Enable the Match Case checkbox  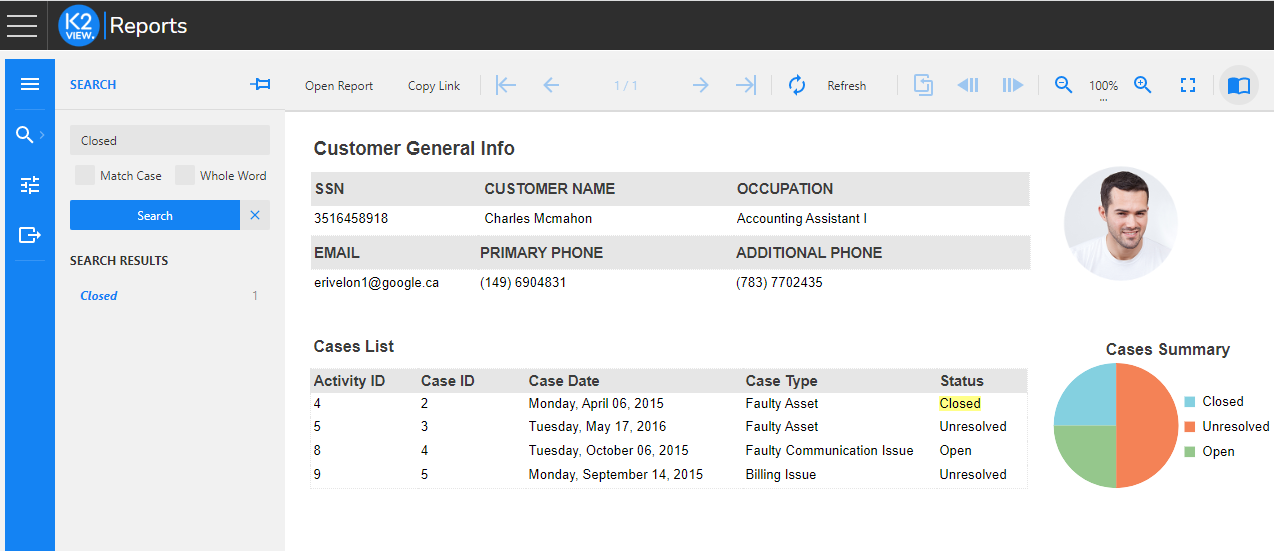point(85,175)
